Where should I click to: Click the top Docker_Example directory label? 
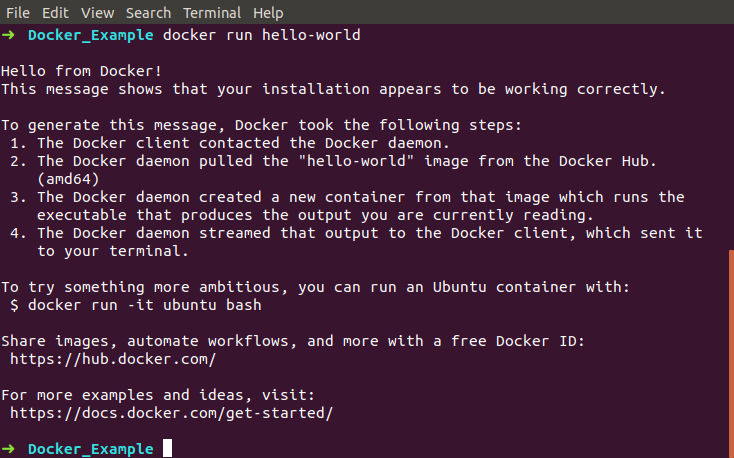tap(91, 36)
